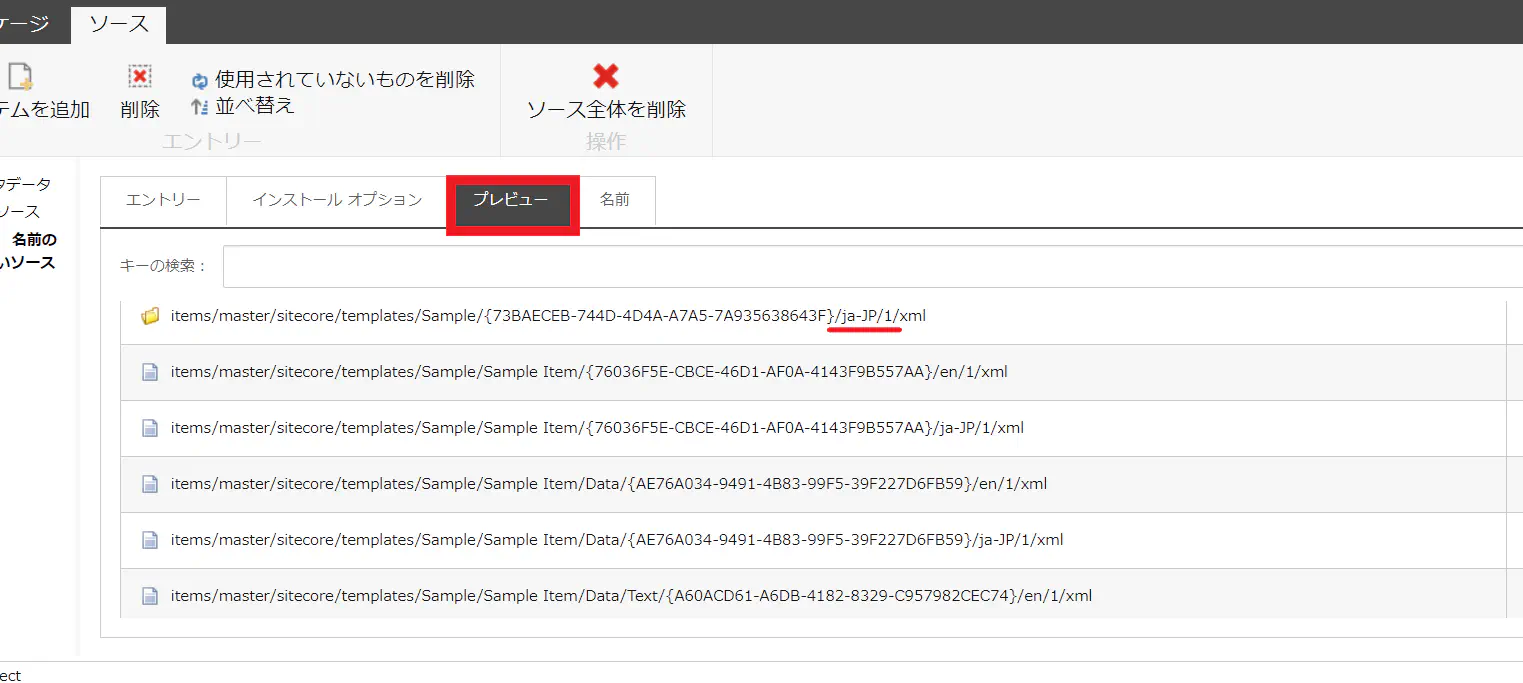
Task: Select the Data/{AE76A034…}/en/1/xml path text
Action: (609, 484)
